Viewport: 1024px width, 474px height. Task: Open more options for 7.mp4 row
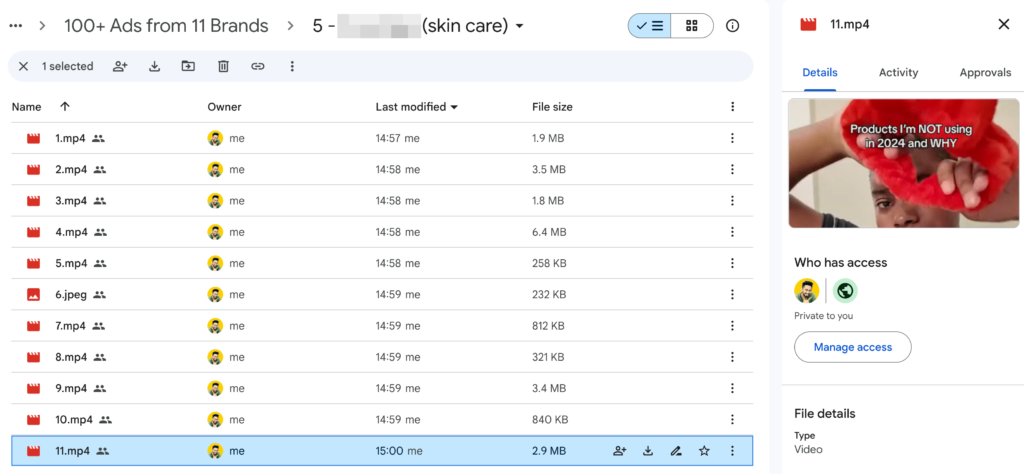(732, 326)
